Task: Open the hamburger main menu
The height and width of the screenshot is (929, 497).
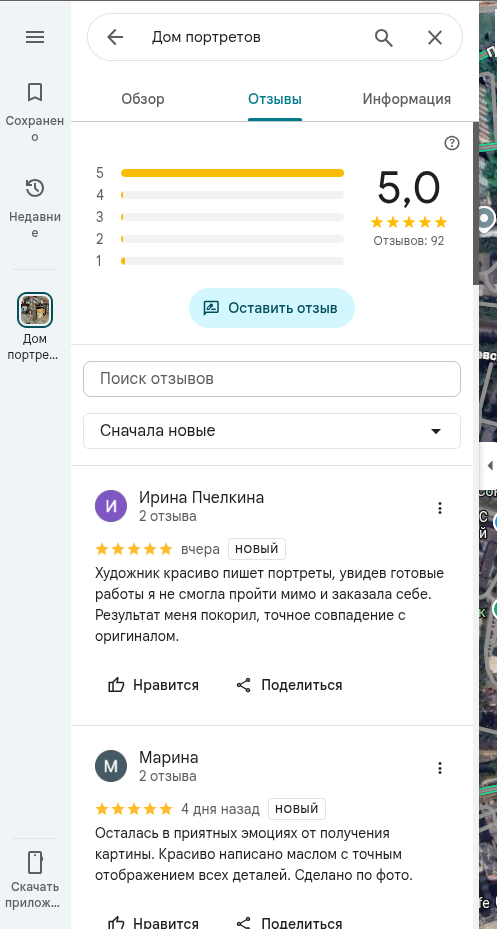Action: coord(35,37)
